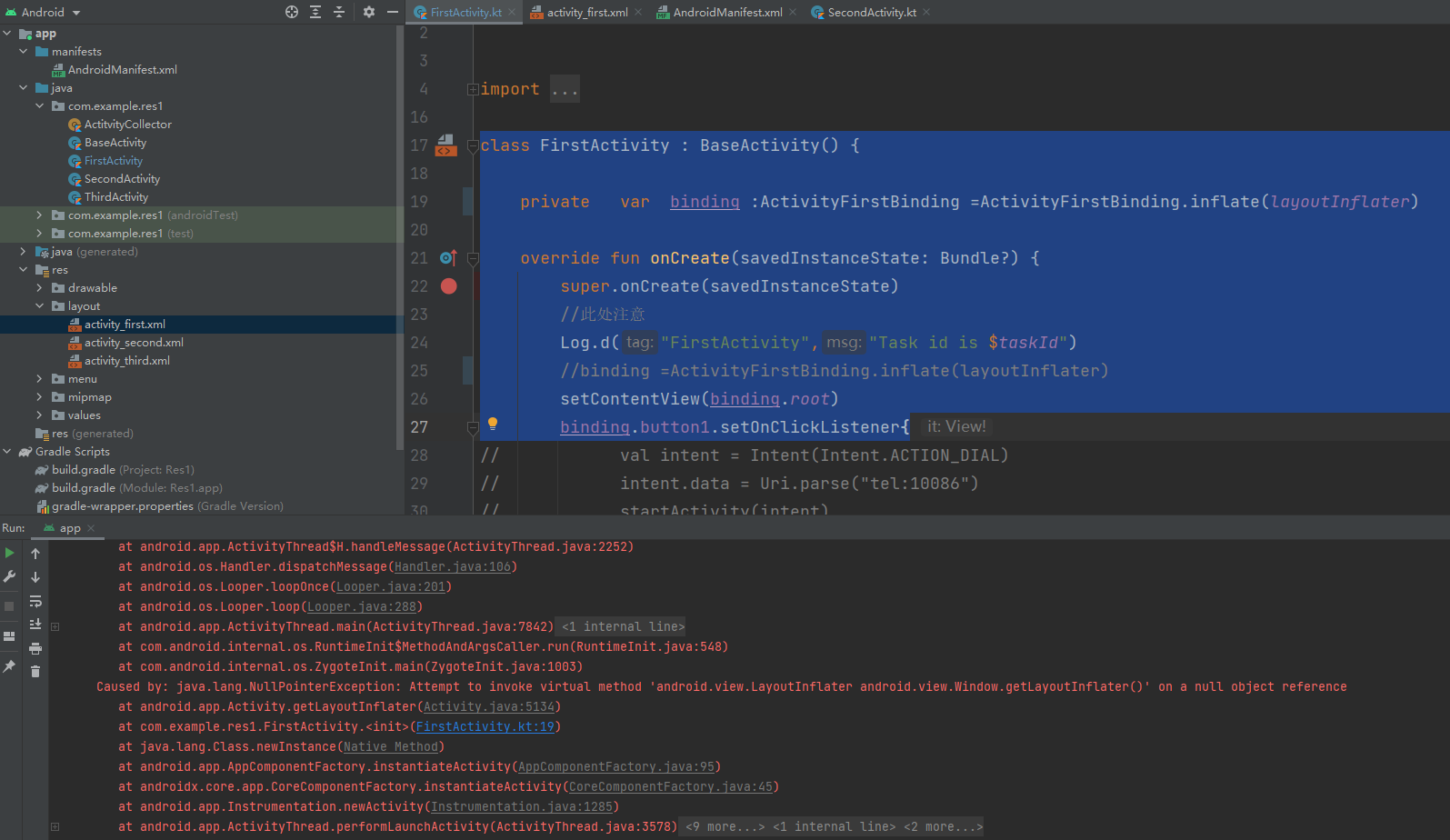Rerun app with green play icon

(x=9, y=553)
